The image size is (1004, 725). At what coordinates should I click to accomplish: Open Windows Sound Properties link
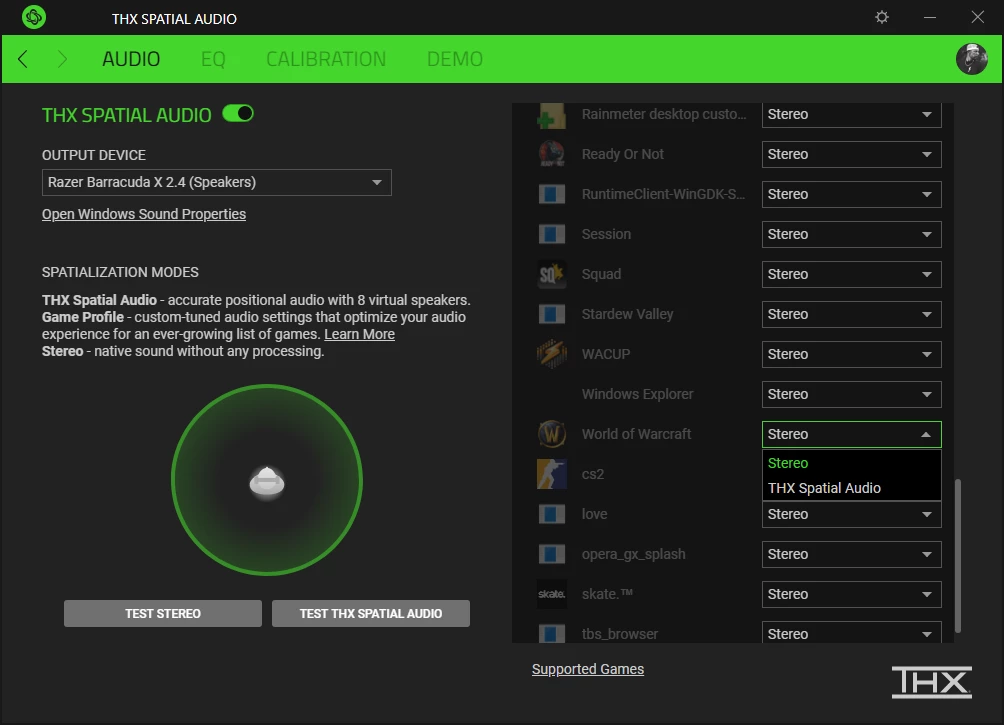pyautogui.click(x=144, y=214)
